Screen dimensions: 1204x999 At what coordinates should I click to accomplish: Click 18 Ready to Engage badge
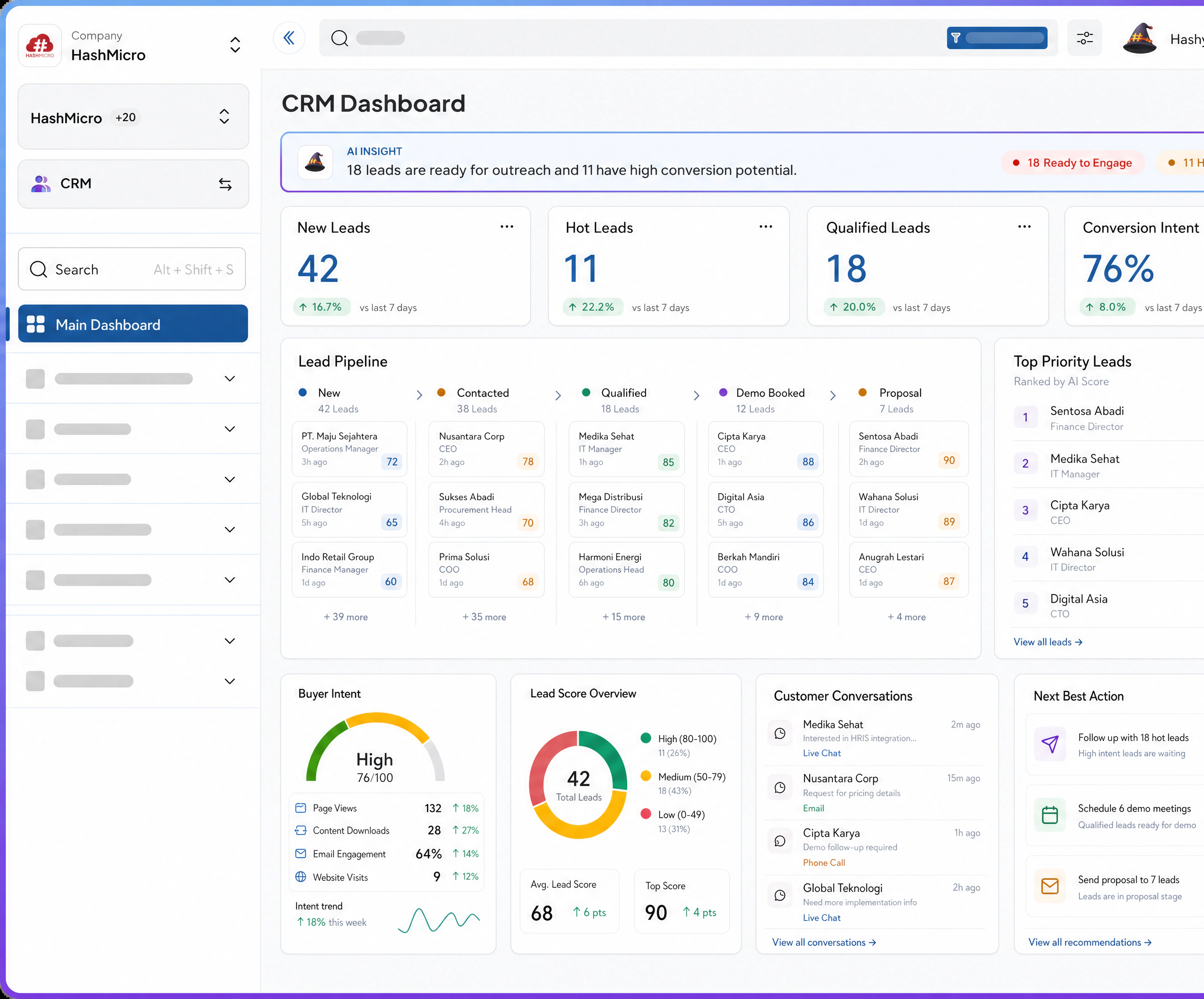click(x=1073, y=163)
